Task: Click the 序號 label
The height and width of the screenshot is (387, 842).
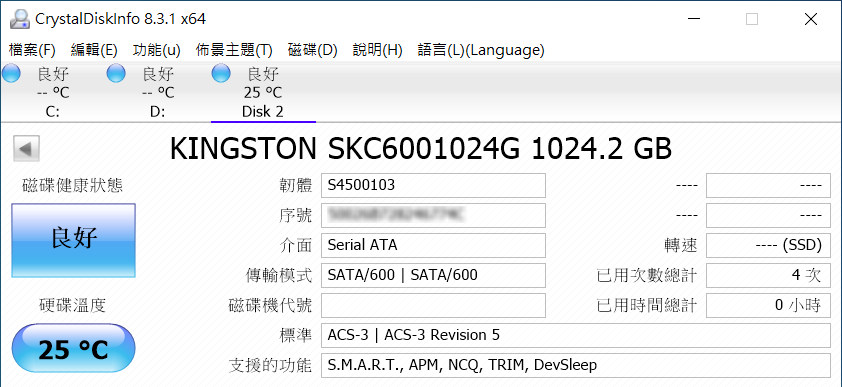Action: [296, 216]
